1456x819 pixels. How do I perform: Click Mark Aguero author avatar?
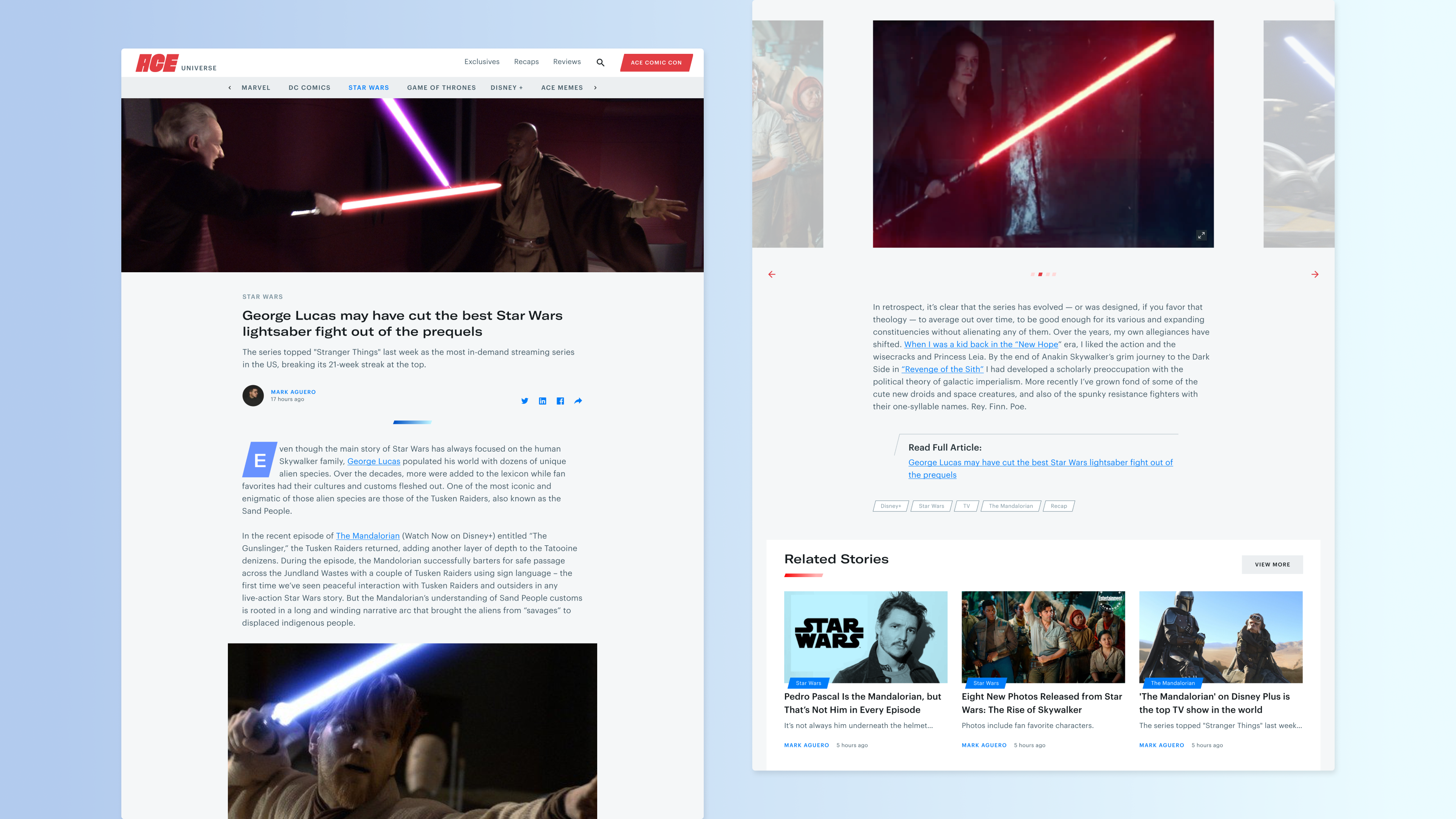tap(253, 395)
